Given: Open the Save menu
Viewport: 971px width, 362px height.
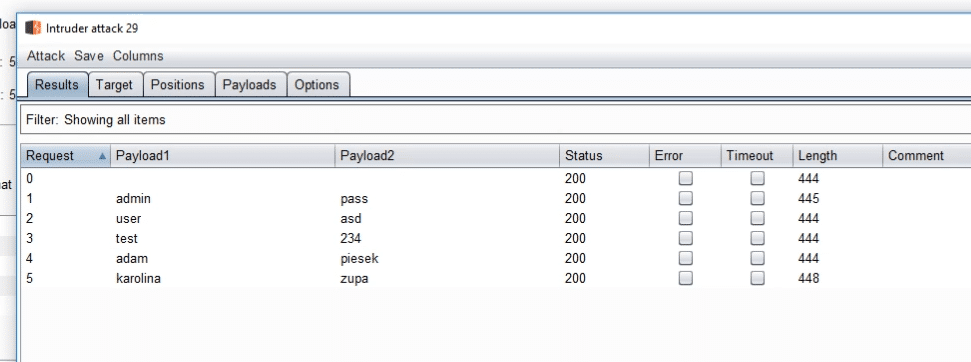Looking at the screenshot, I should click(89, 56).
